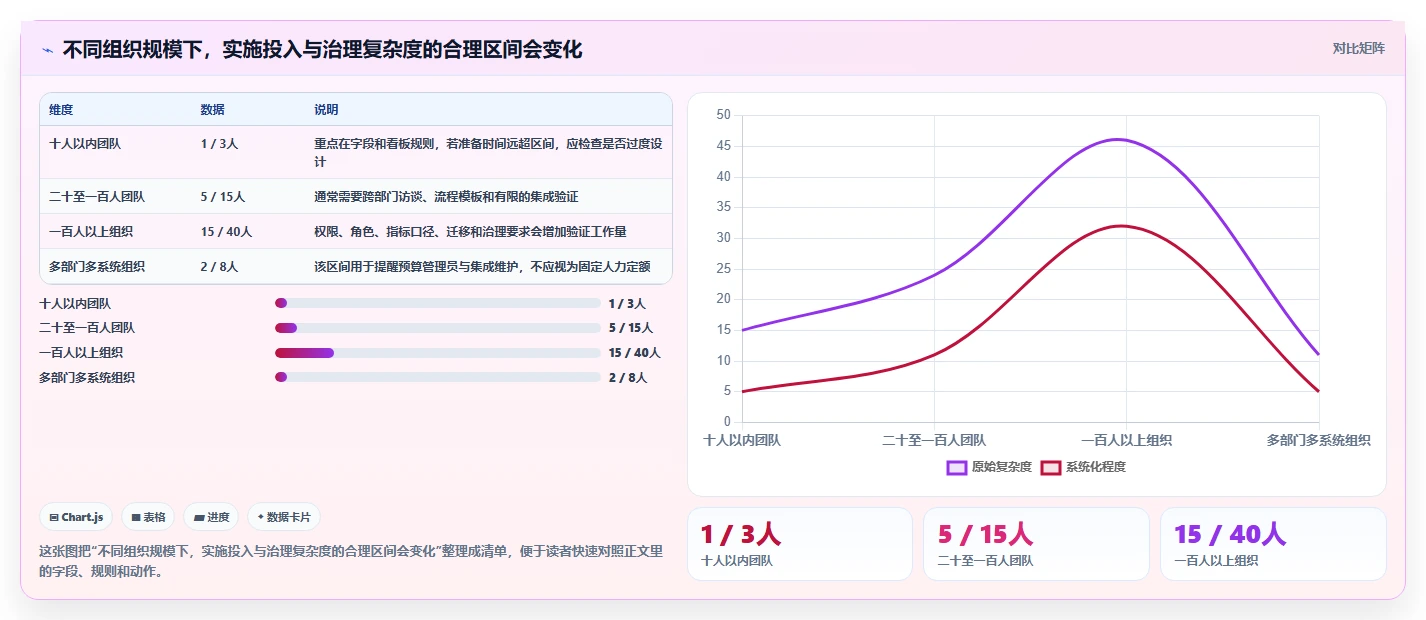
Task: Toggle 原始复杂度 legend swatch
Action: [x=956, y=467]
